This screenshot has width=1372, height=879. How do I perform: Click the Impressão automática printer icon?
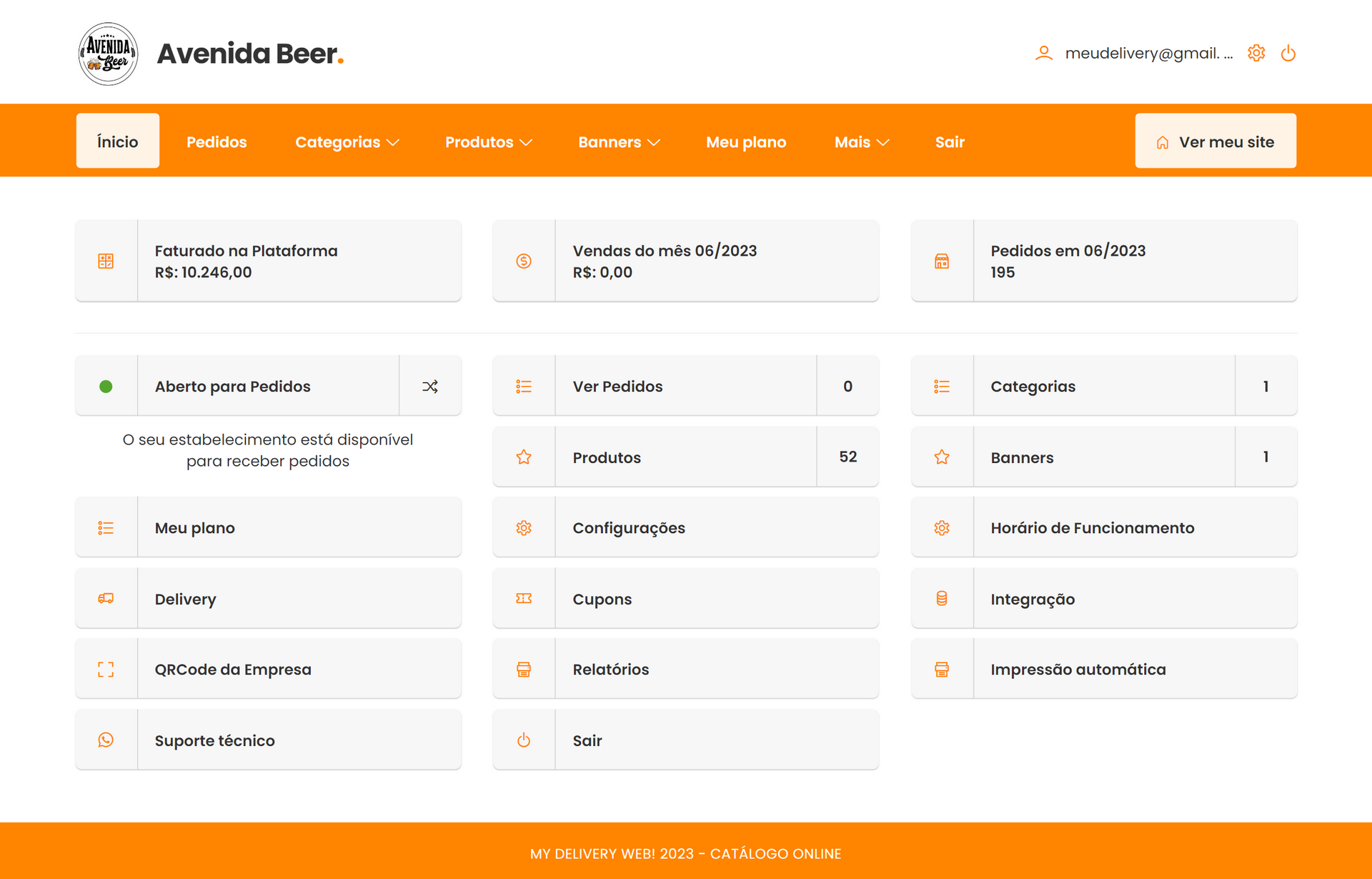942,670
